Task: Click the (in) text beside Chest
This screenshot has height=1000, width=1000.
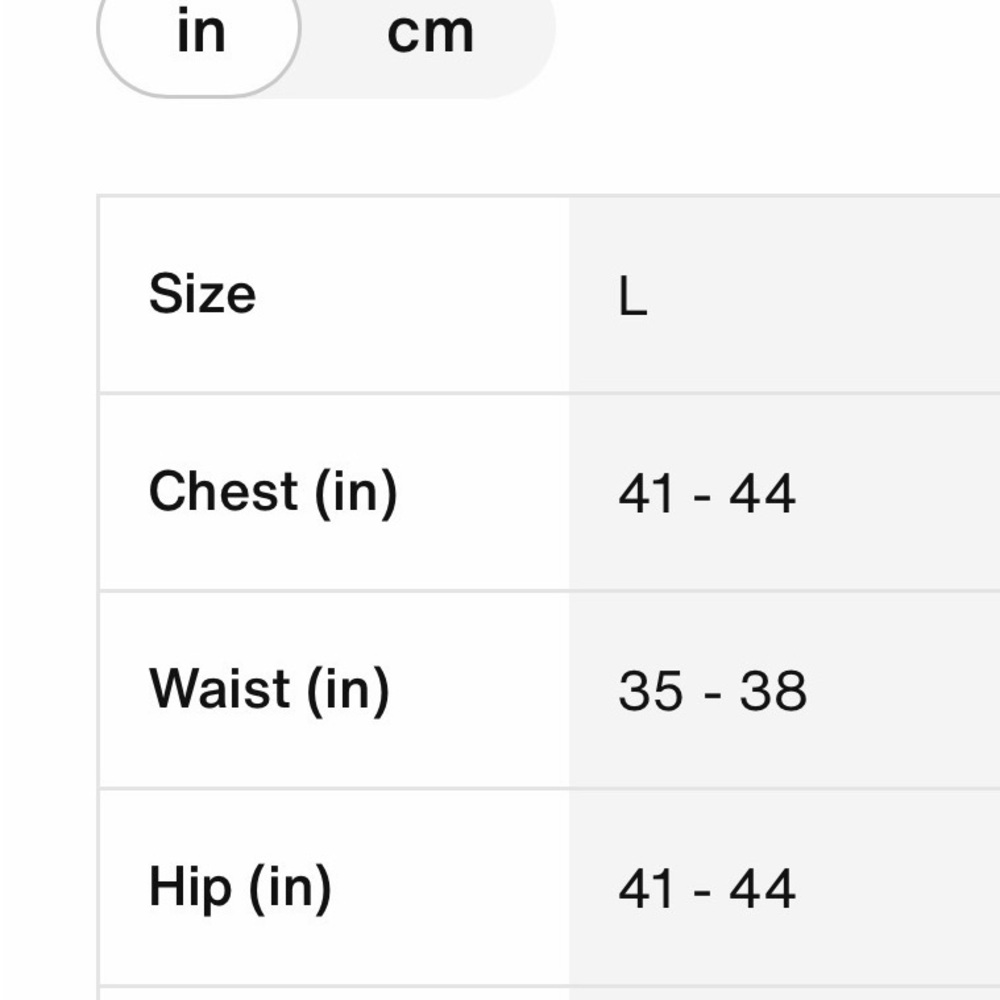Action: pos(357,493)
